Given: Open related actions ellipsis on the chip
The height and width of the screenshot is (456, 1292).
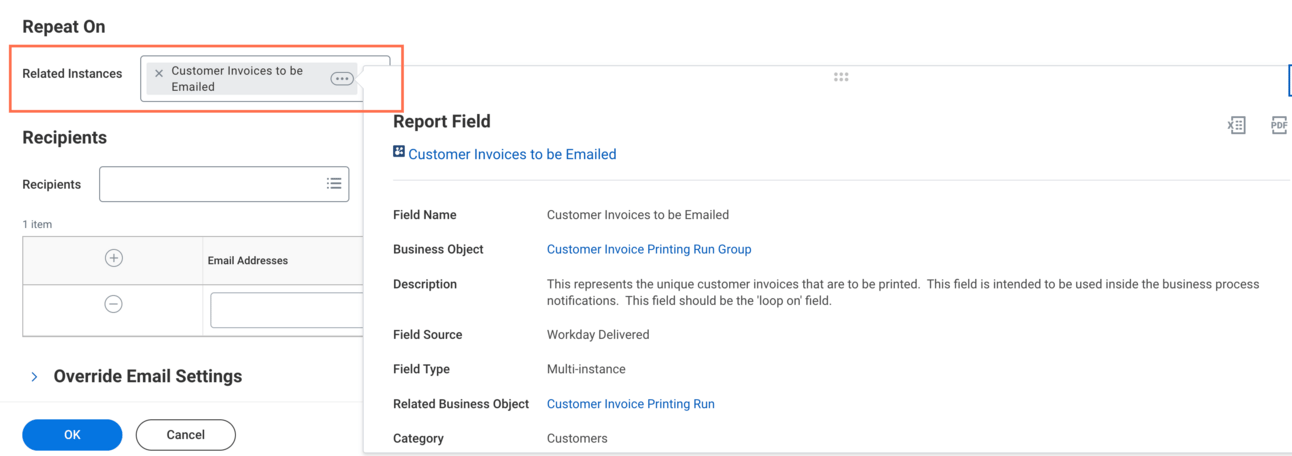Looking at the screenshot, I should 342,79.
